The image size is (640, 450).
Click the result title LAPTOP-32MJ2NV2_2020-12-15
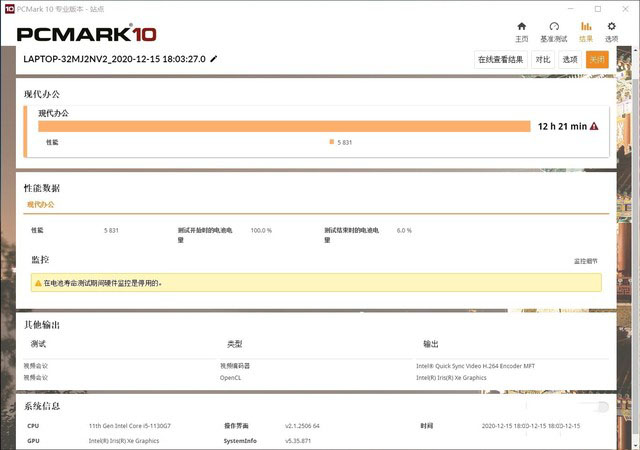pyautogui.click(x=114, y=59)
